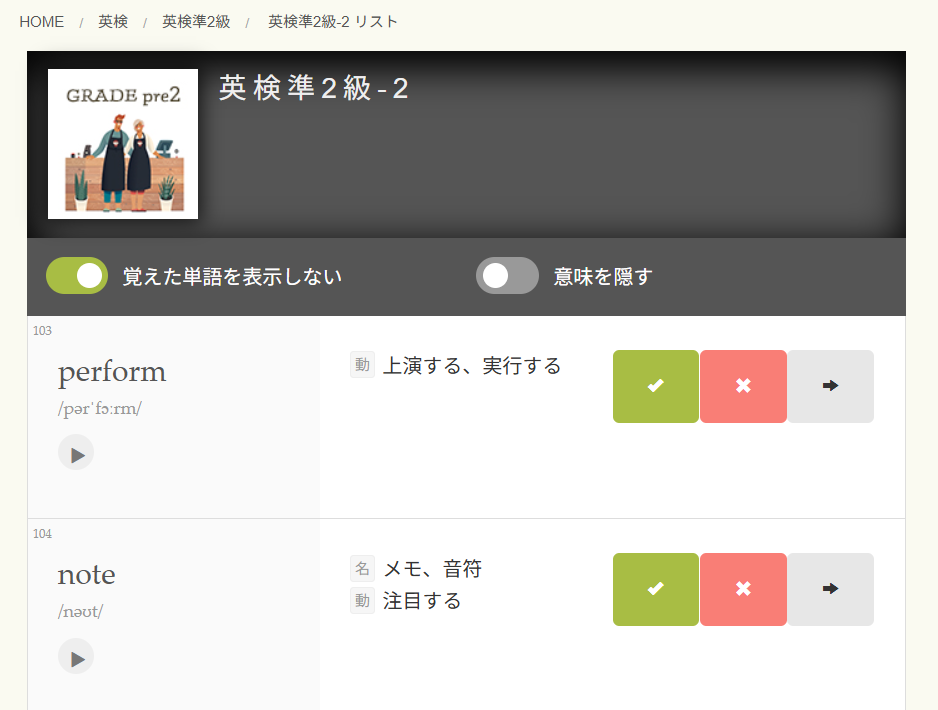This screenshot has height=710, width=938.
Task: Open perform detail with arrow button
Action: pos(830,386)
